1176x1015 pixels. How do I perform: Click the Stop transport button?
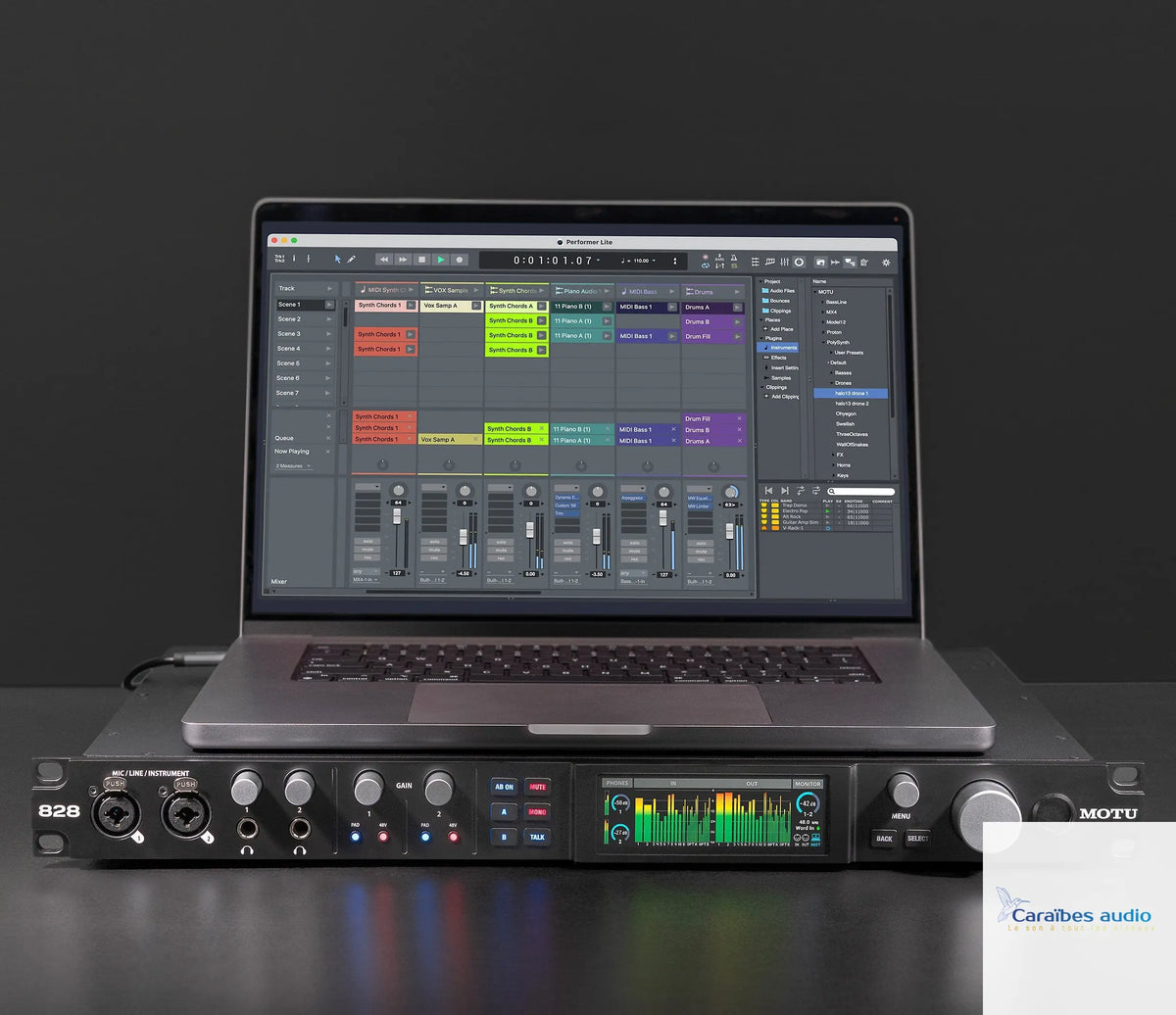(x=421, y=260)
